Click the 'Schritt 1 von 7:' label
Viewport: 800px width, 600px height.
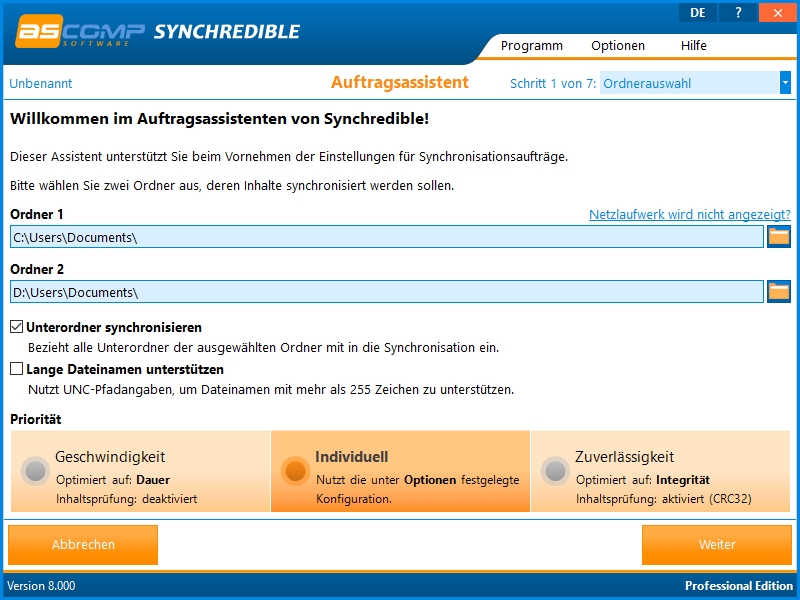pyautogui.click(x=553, y=83)
